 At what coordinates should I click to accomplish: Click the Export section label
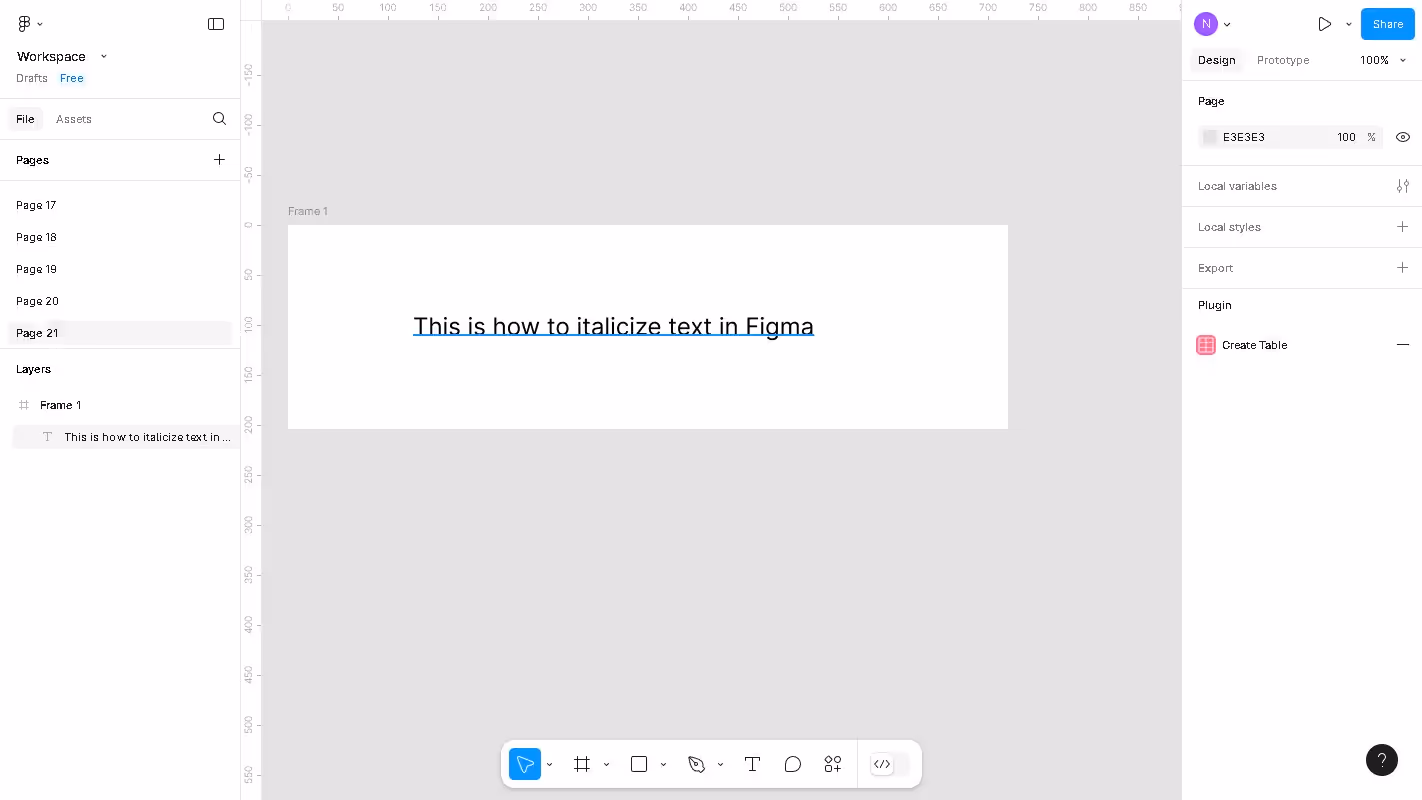point(1215,268)
